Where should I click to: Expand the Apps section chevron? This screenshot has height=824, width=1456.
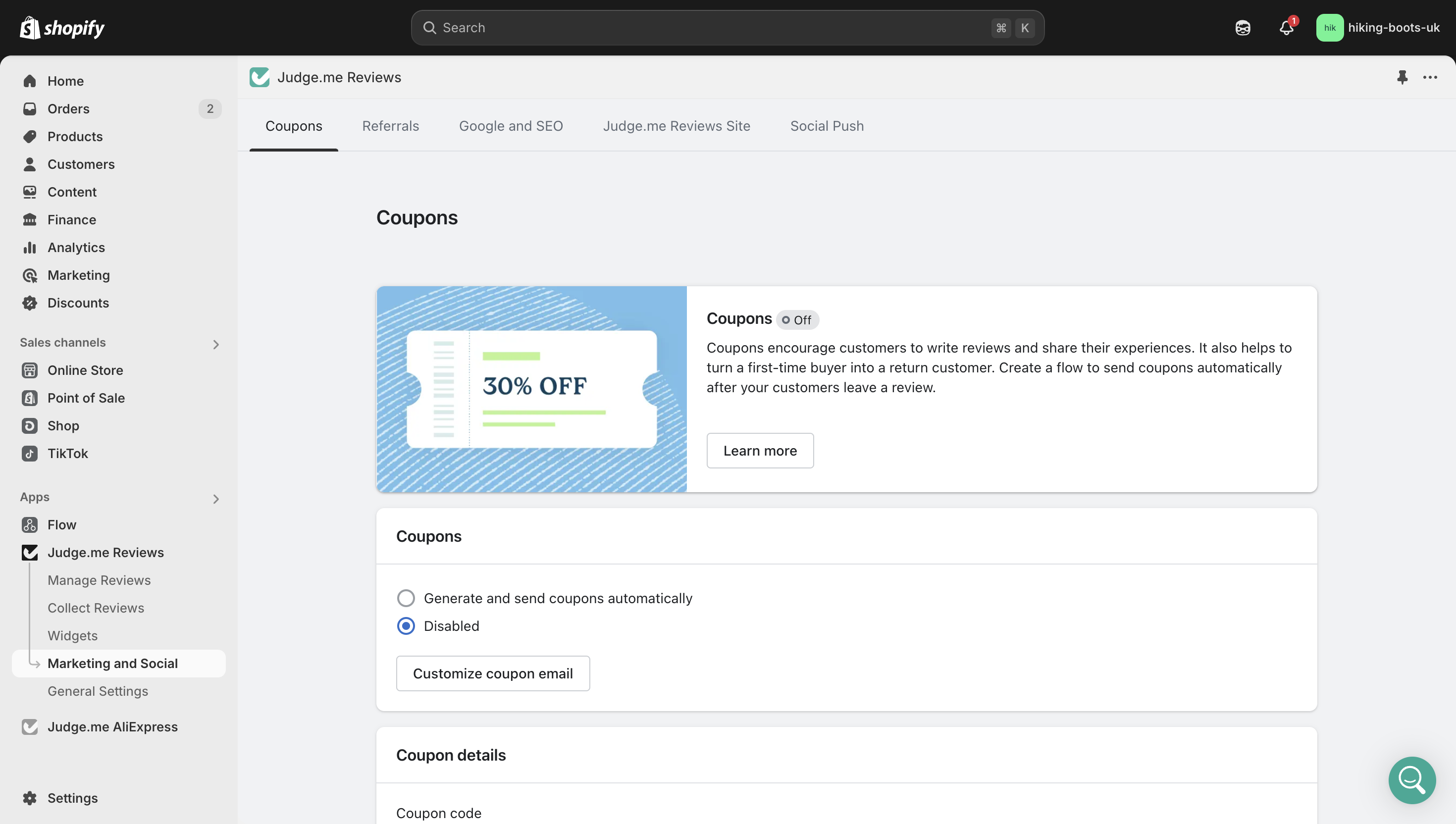215,499
